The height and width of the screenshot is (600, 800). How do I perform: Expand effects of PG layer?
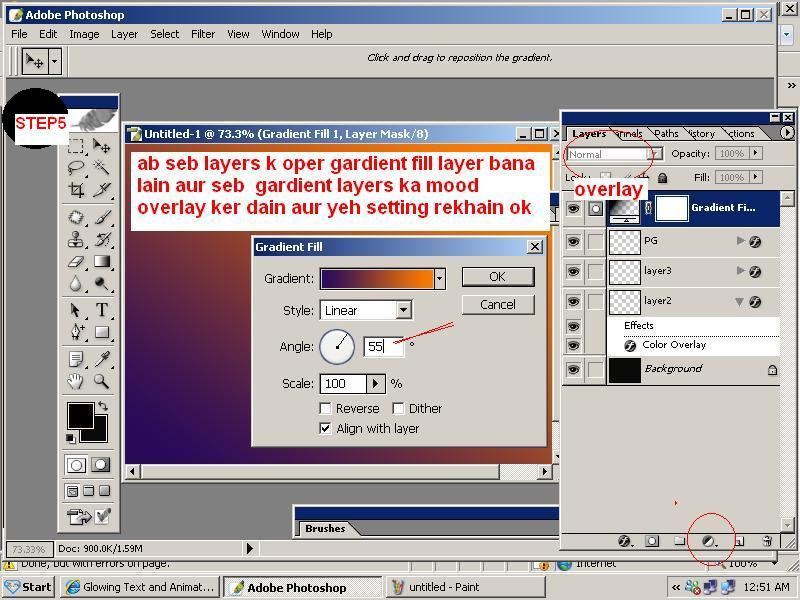(x=740, y=240)
